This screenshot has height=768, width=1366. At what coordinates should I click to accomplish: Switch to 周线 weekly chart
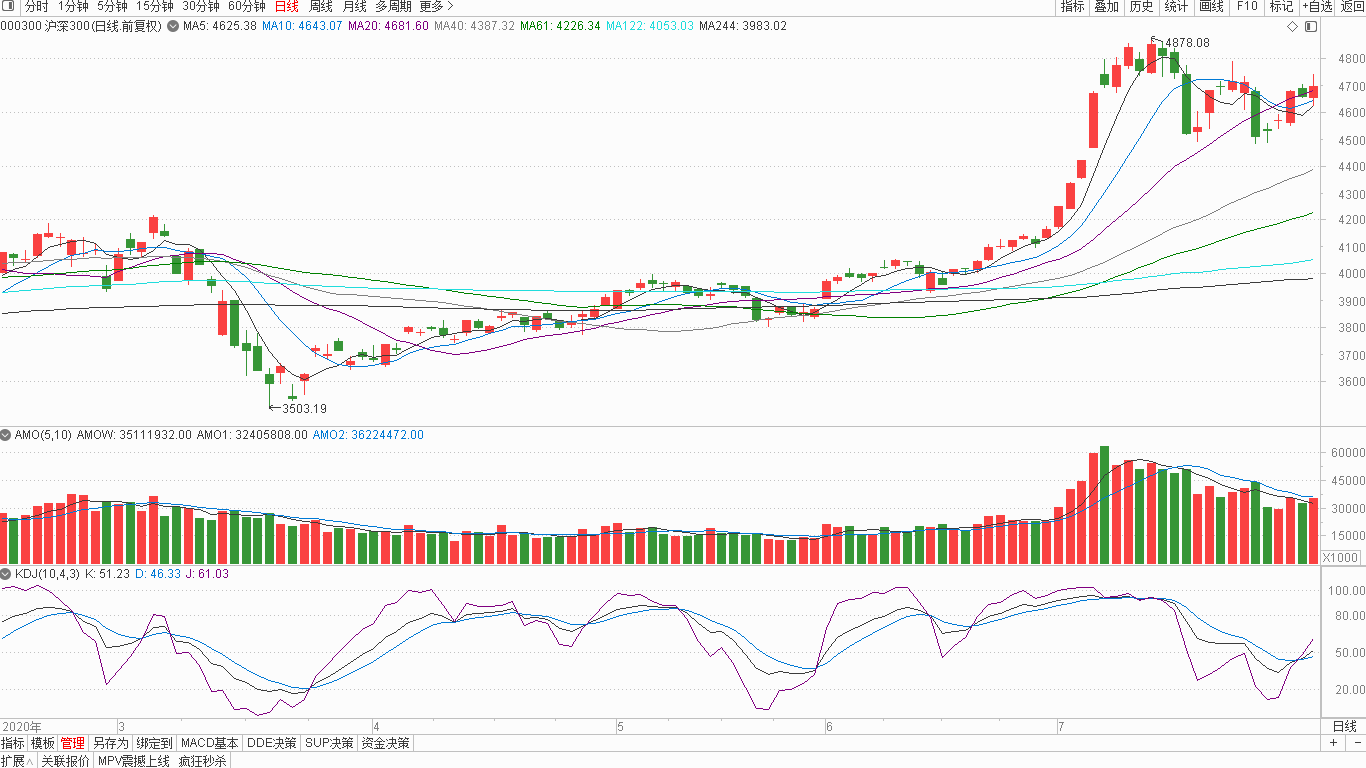point(320,6)
